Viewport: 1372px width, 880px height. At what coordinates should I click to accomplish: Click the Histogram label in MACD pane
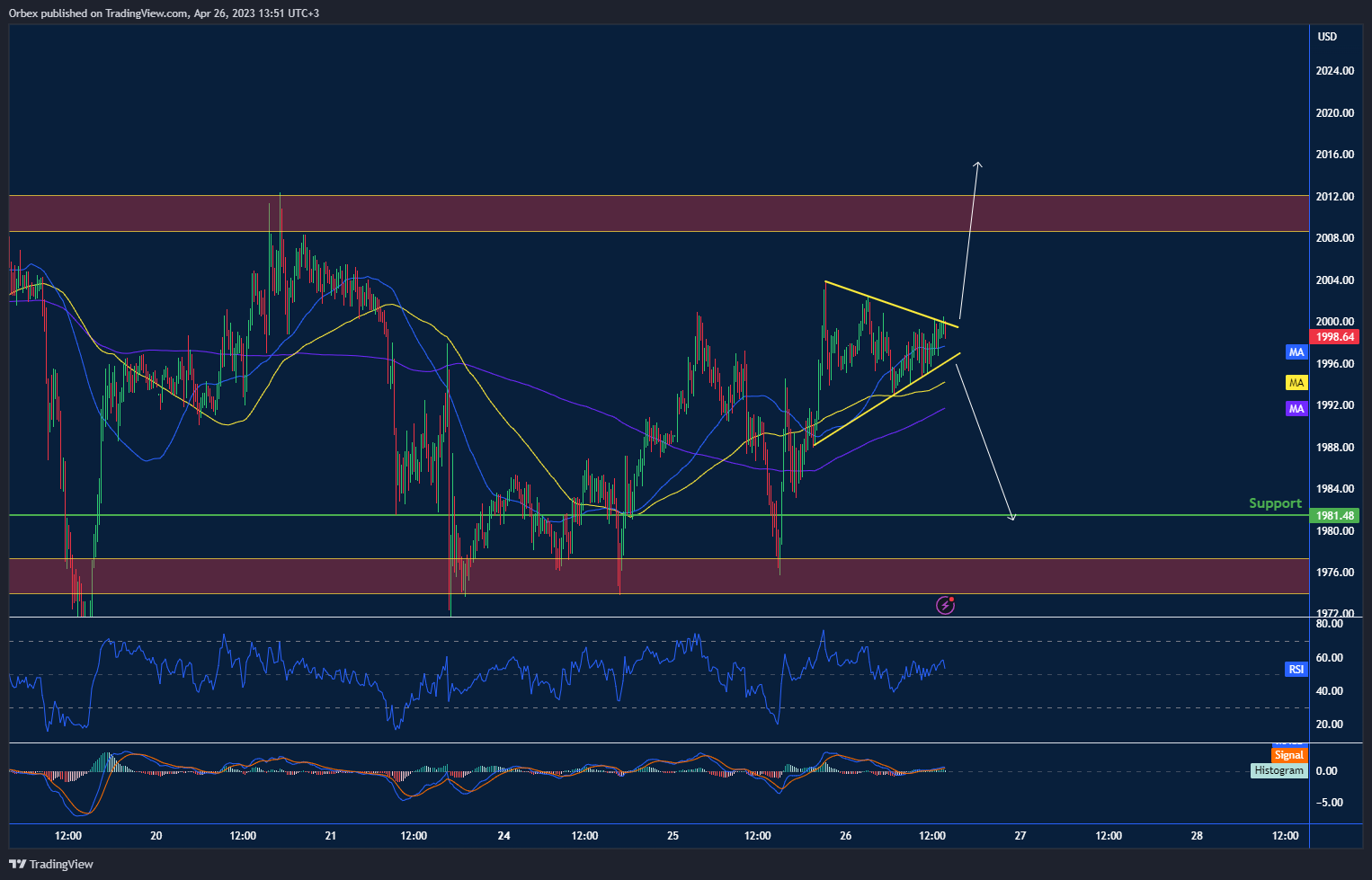(x=1278, y=771)
